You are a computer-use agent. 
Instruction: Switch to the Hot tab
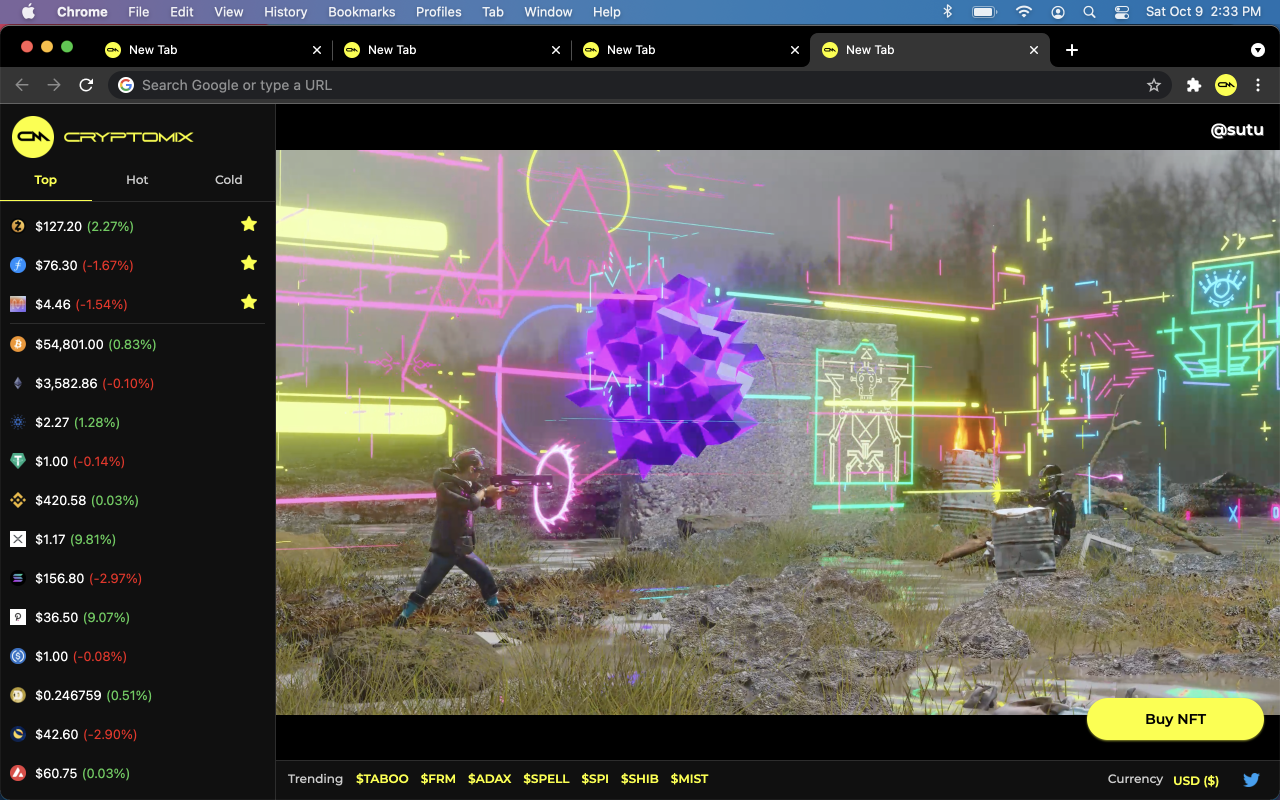137,180
